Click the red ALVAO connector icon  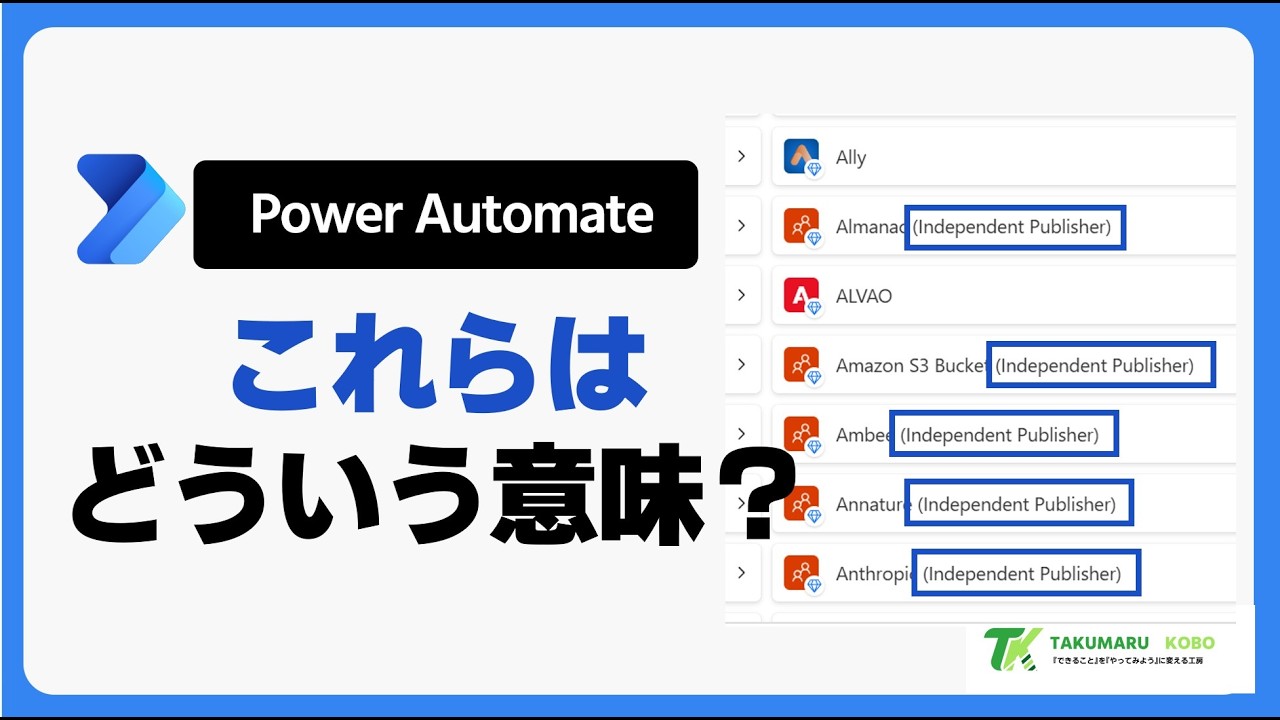(x=802, y=295)
